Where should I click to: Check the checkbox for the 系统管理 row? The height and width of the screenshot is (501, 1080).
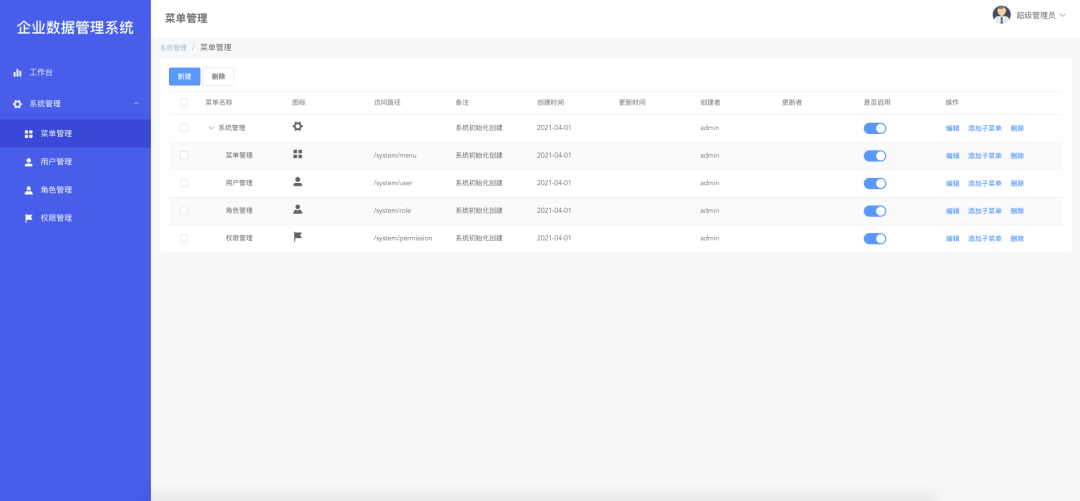point(184,128)
